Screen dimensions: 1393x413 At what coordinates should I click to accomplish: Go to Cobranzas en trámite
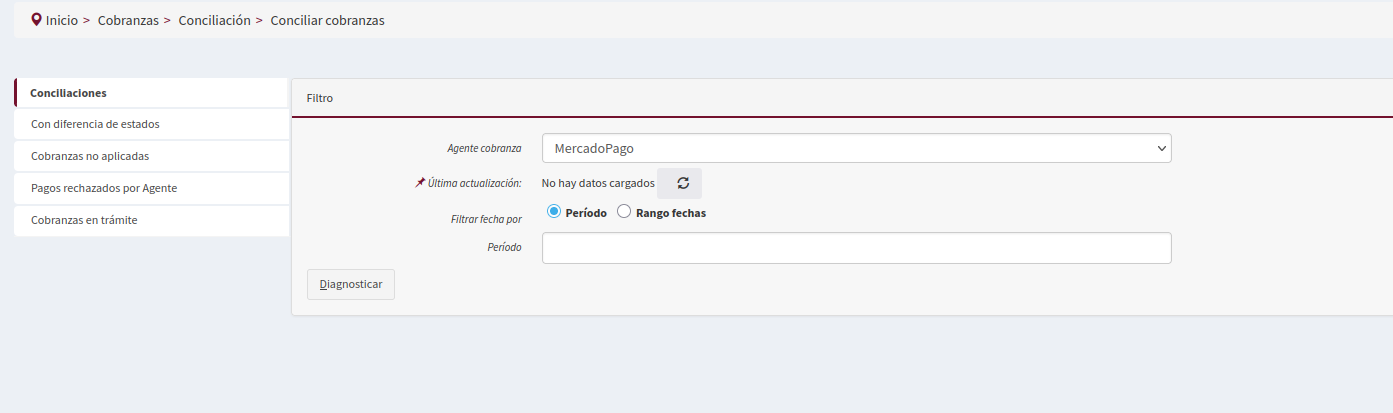pyautogui.click(x=84, y=220)
